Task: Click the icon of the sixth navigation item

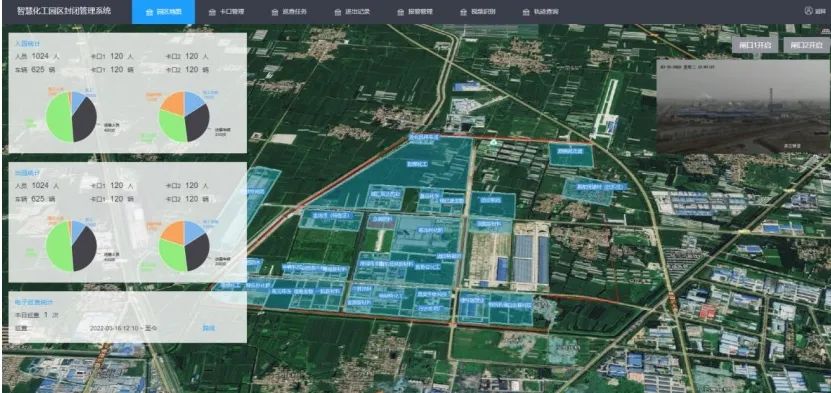Action: click(463, 12)
